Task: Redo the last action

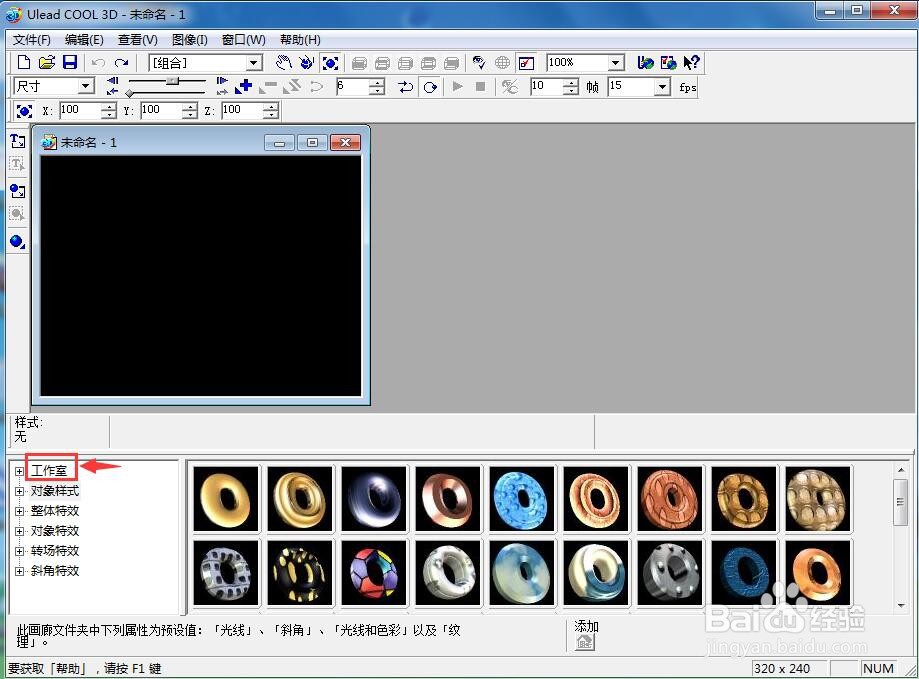Action: tap(121, 63)
